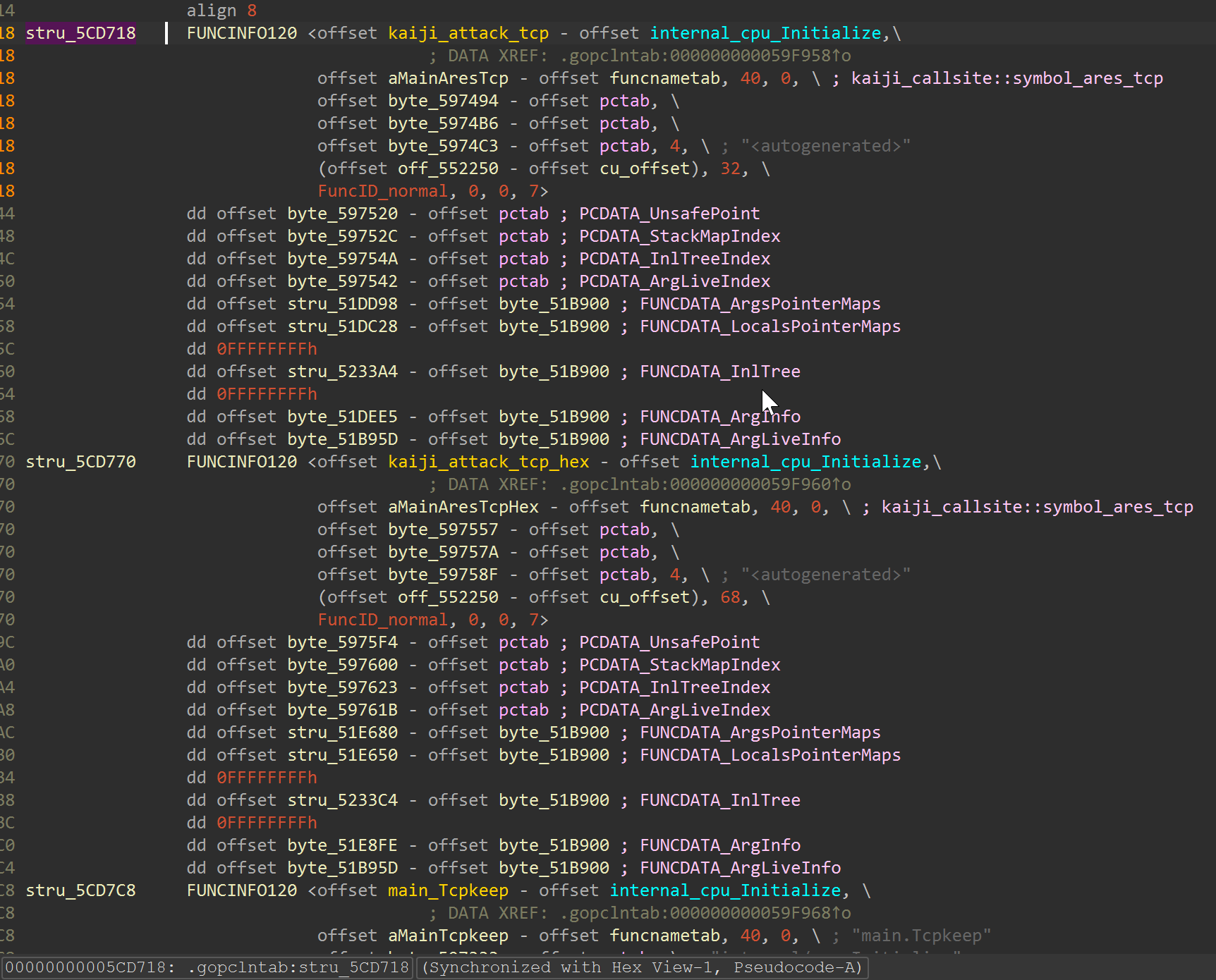Follow byte_51B900 in FUNCDATA_ArgsPointerMaps line

(x=553, y=303)
